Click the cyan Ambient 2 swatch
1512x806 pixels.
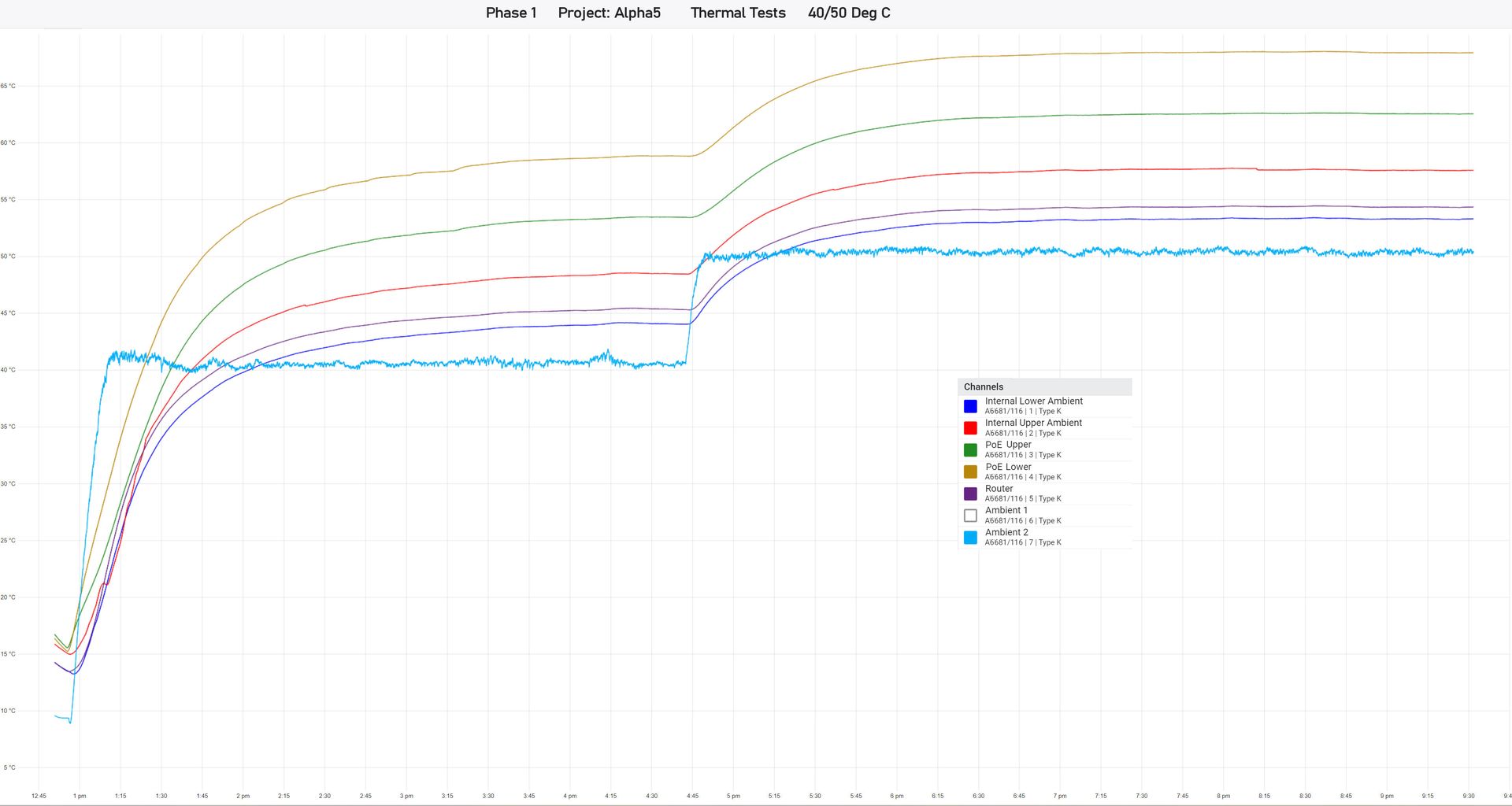click(x=970, y=538)
